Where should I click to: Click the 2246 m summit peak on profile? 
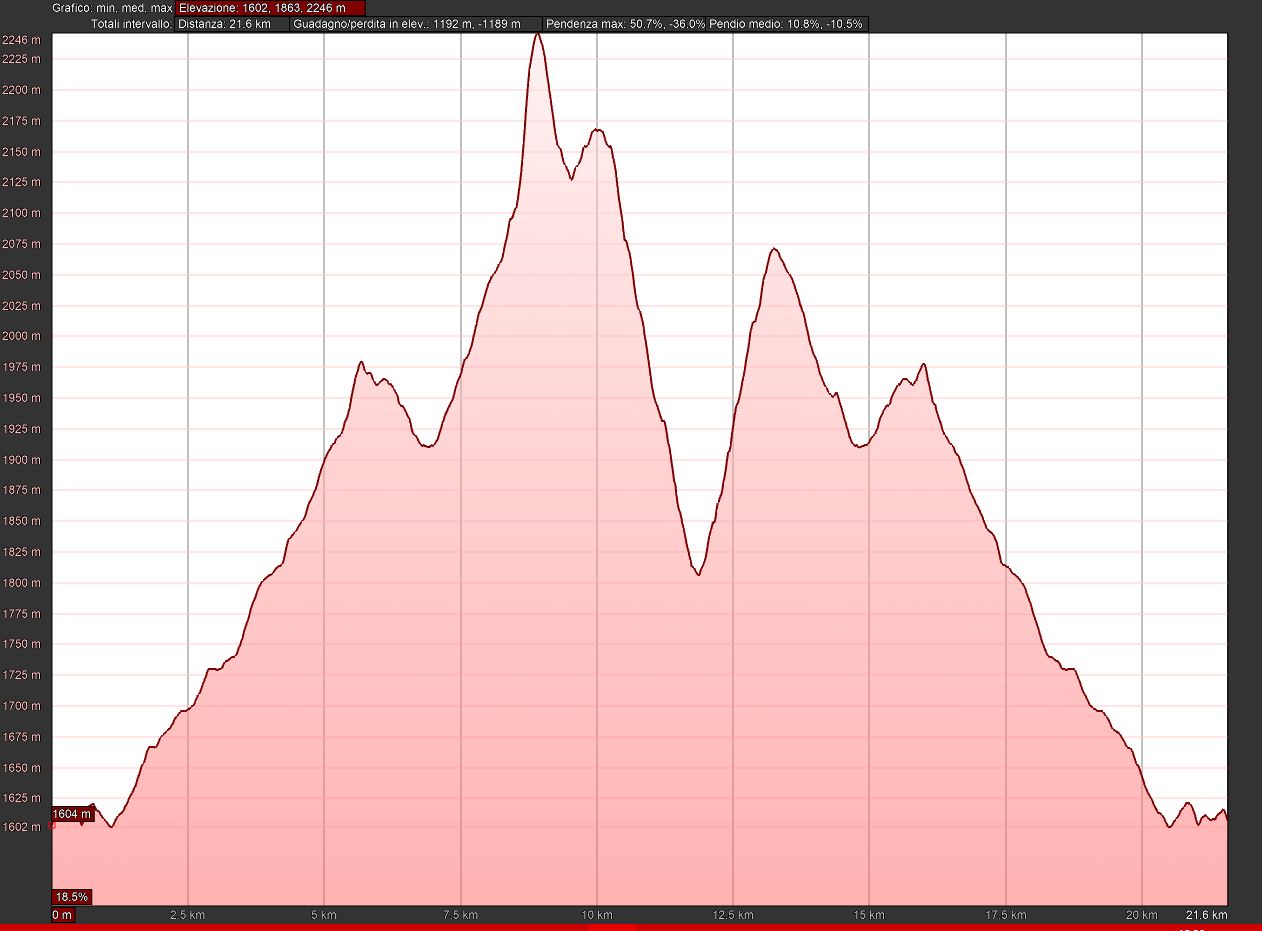coord(537,35)
